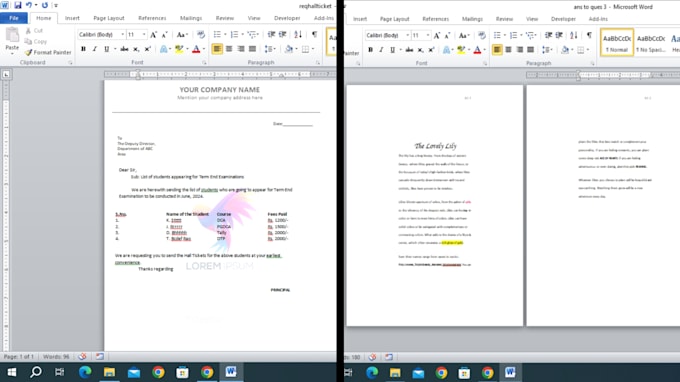Save the reqhallticket document via quick access
This screenshot has height=382, width=680.
(x=18, y=5)
